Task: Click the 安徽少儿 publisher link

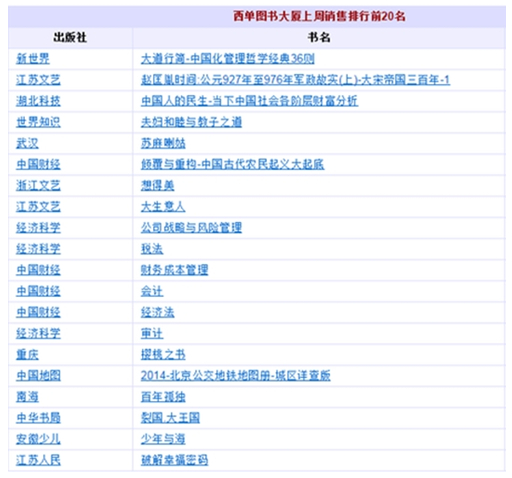Action: tap(38, 439)
